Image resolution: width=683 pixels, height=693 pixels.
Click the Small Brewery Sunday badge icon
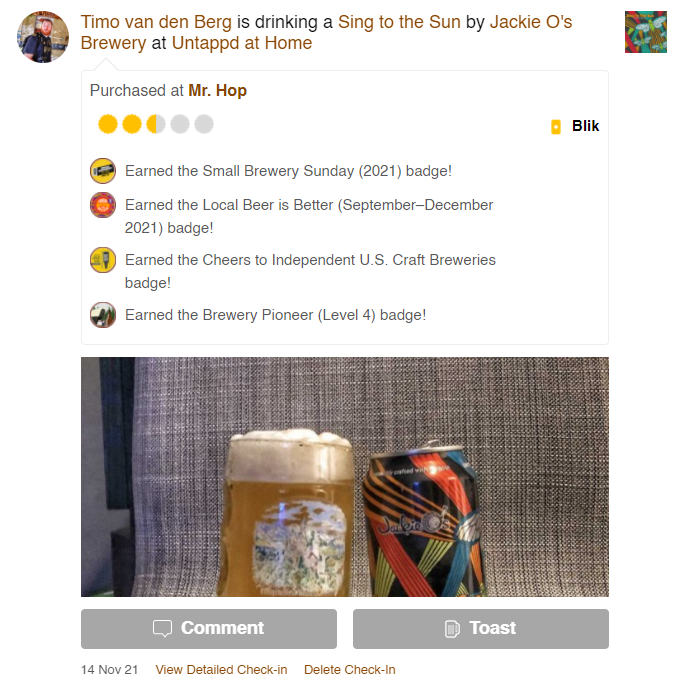pos(103,171)
